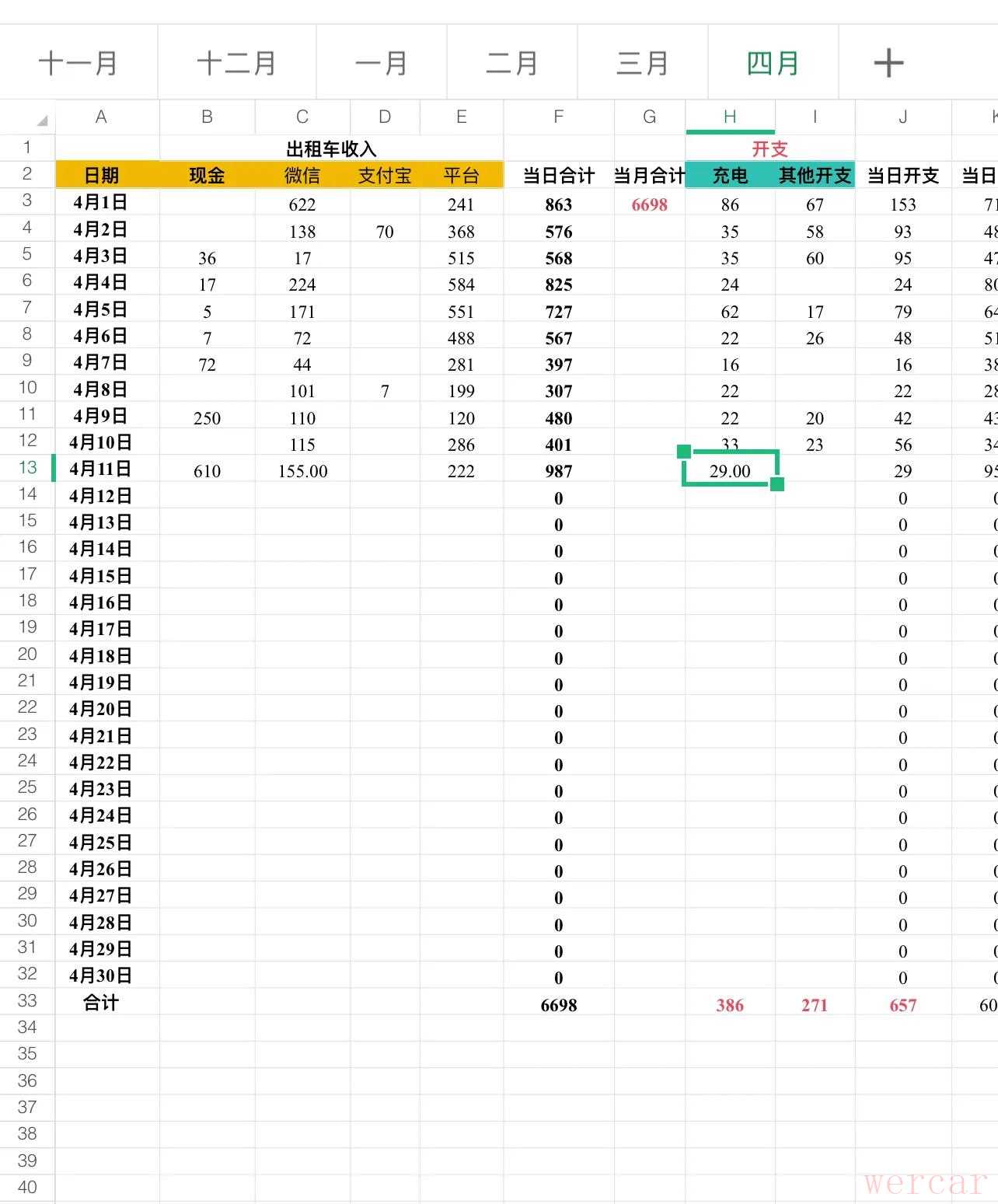
Task: Click the bottom-right selection handle
Action: 776,485
